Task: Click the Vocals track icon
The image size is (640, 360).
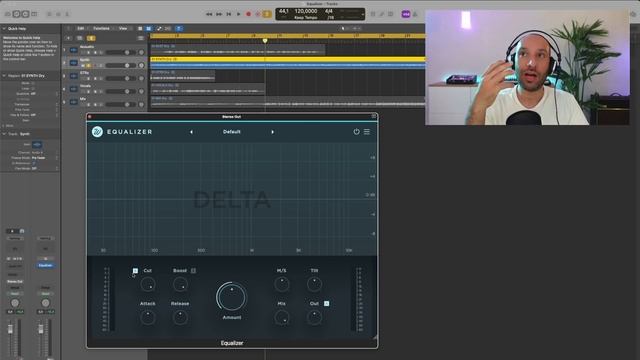Action: coord(73,89)
